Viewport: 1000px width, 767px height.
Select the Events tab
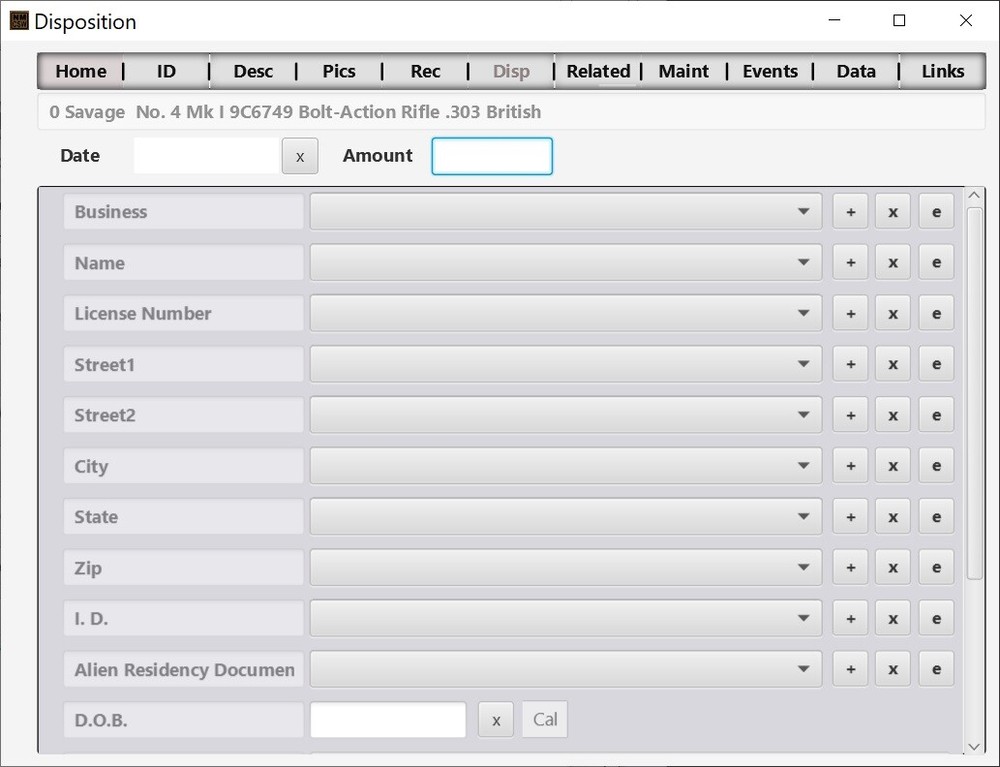[770, 71]
